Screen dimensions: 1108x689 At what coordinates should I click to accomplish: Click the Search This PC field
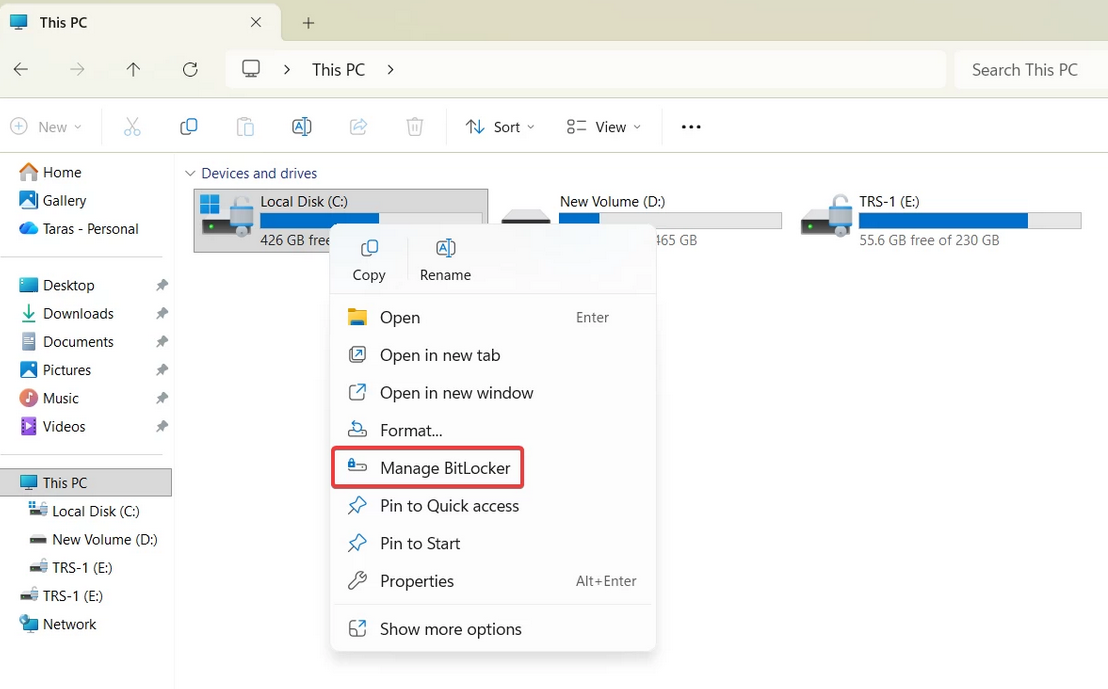pos(1025,70)
